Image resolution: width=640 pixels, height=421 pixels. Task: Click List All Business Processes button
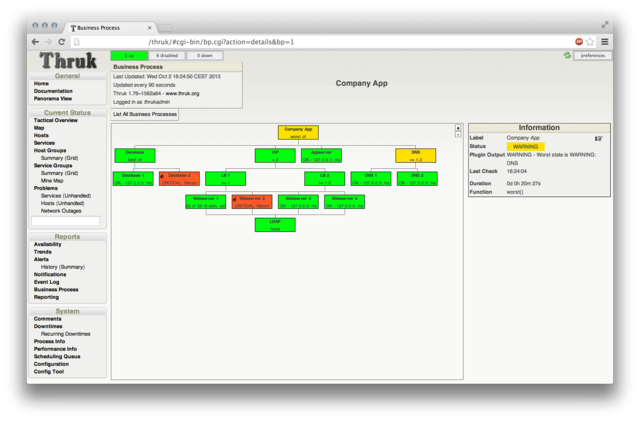pos(144,115)
